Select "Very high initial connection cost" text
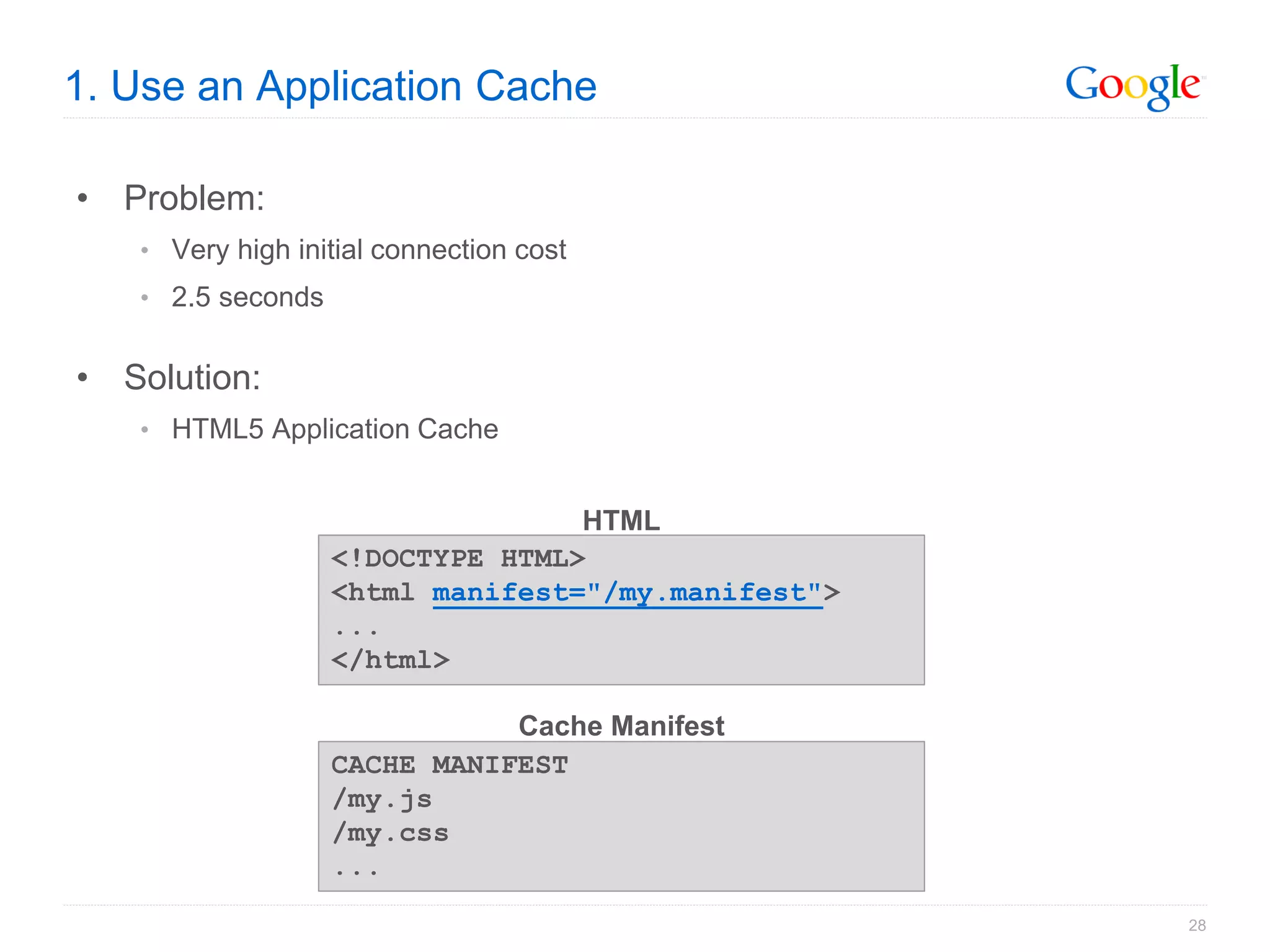1270x952 pixels. pyautogui.click(x=369, y=250)
